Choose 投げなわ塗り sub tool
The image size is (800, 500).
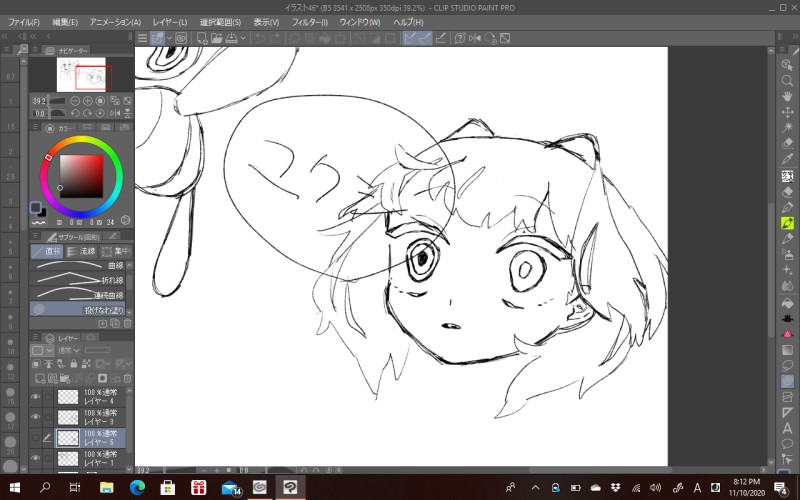click(78, 309)
